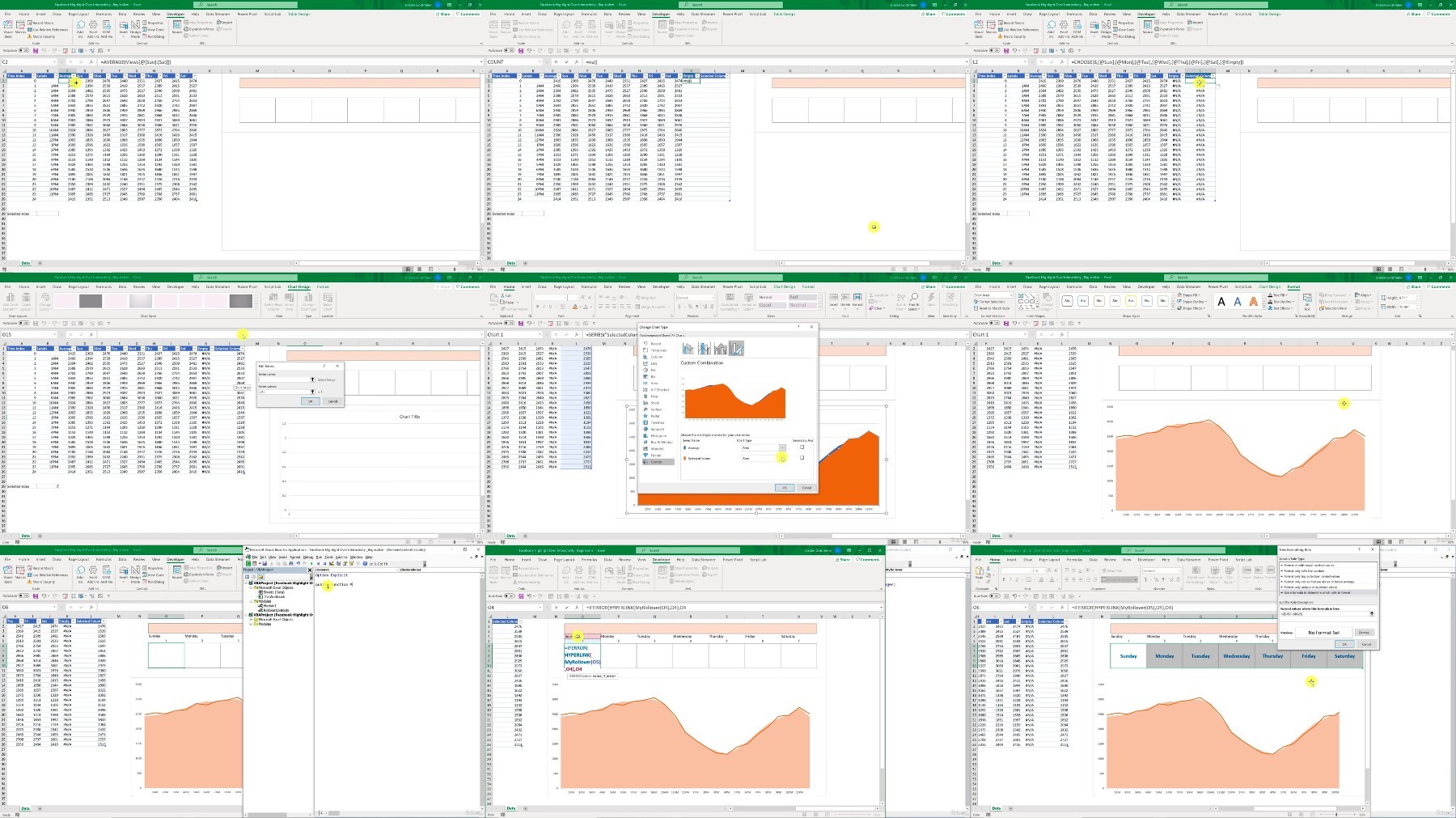Screen dimensions: 1456x818
Task: Click Cancel in Edit Series dialog
Action: pos(332,401)
